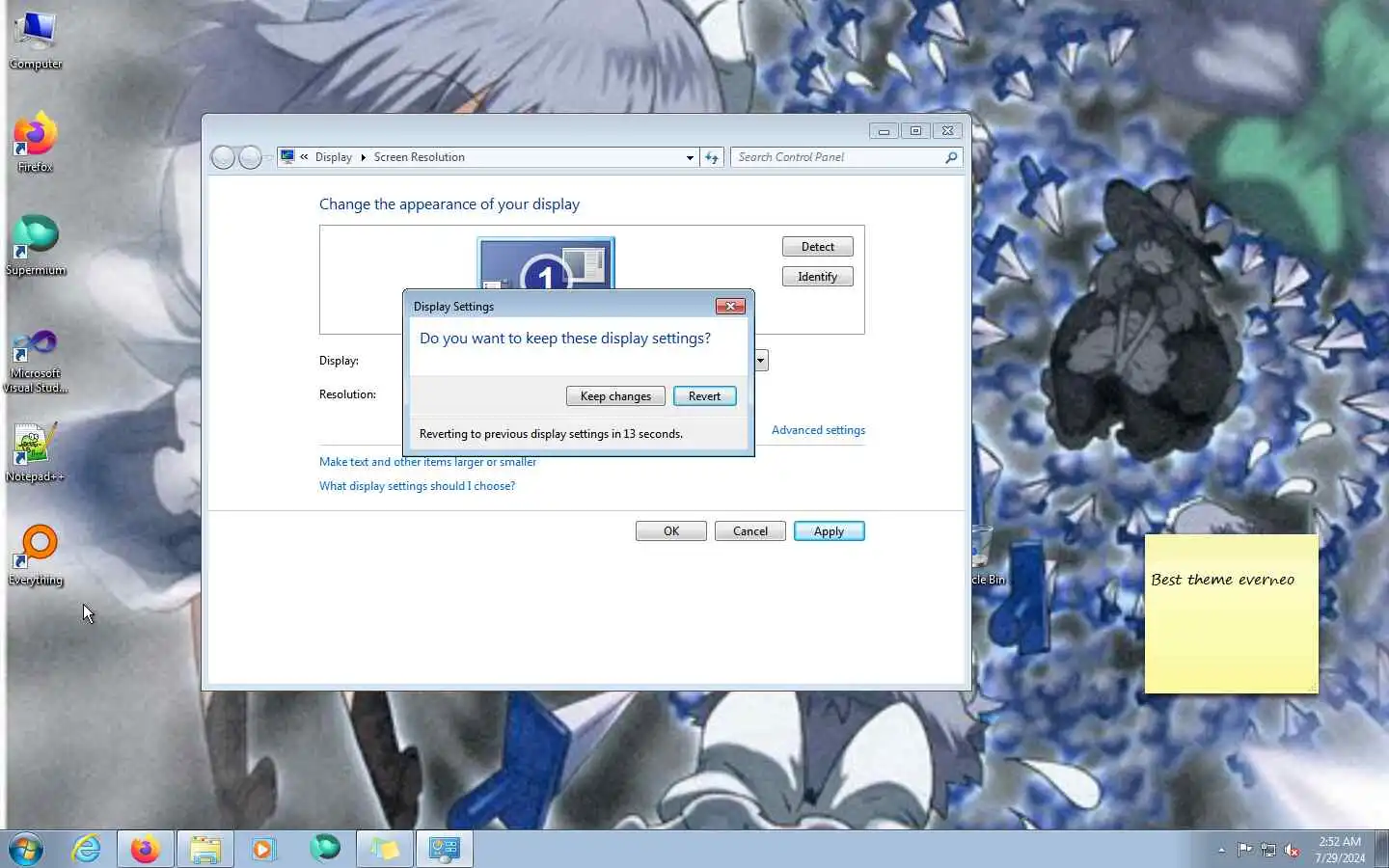The height and width of the screenshot is (868, 1389).
Task: Open the Windows Start menu orb
Action: pos(26,850)
